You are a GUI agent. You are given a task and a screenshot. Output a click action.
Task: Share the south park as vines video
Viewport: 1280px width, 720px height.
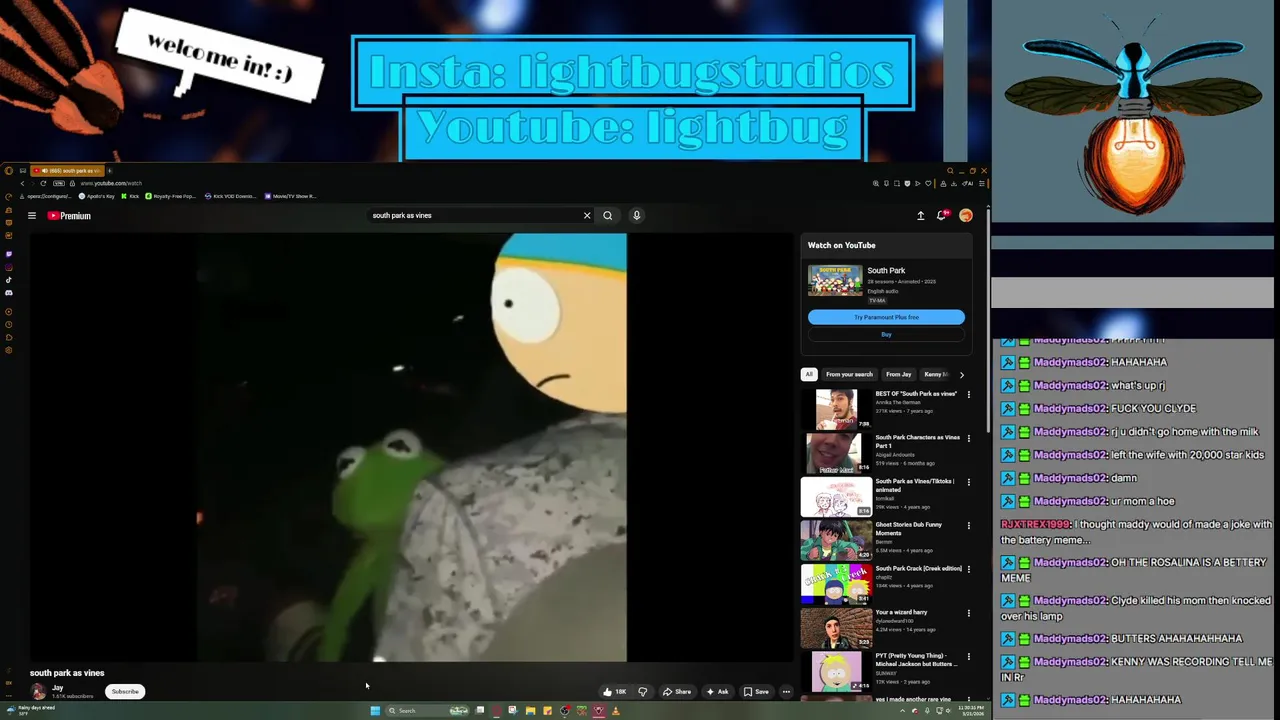click(x=677, y=692)
